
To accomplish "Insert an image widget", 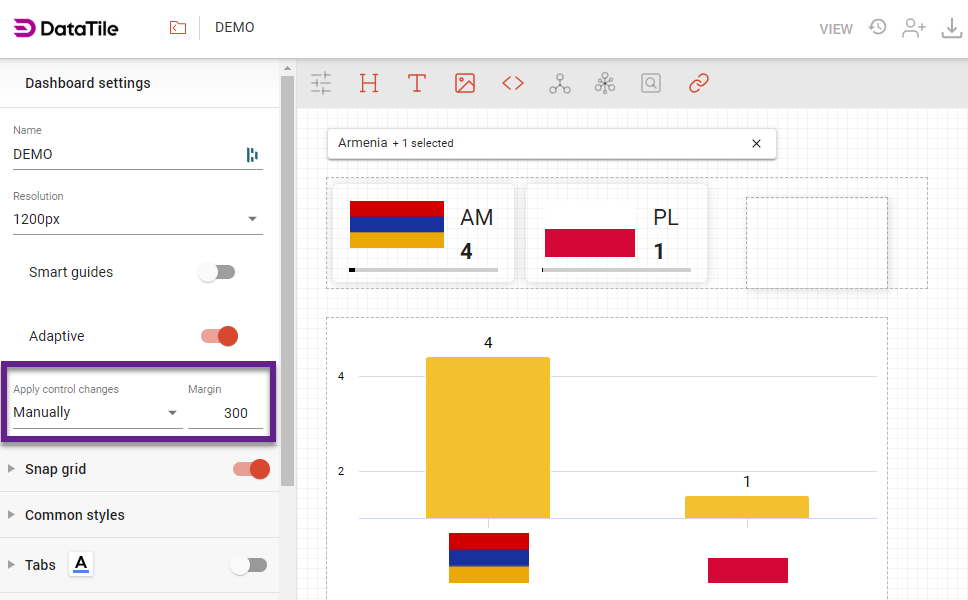I will pyautogui.click(x=465, y=83).
